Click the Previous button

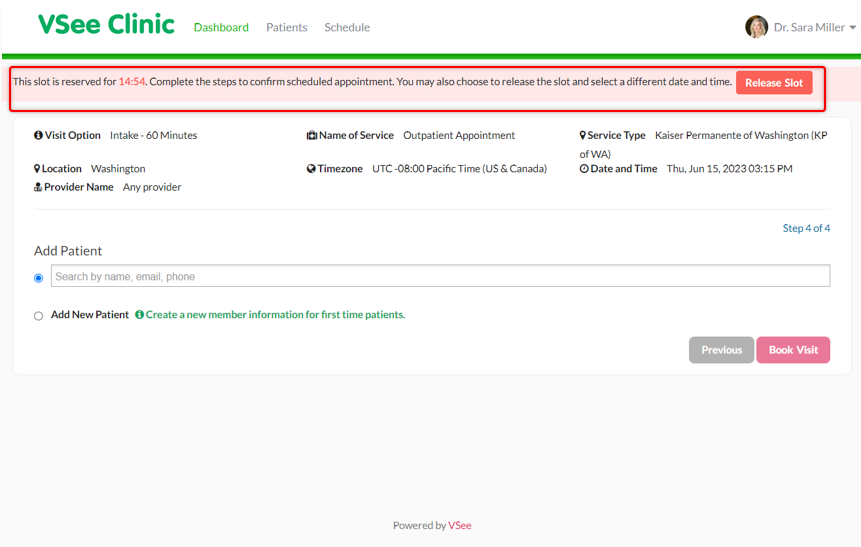point(722,350)
